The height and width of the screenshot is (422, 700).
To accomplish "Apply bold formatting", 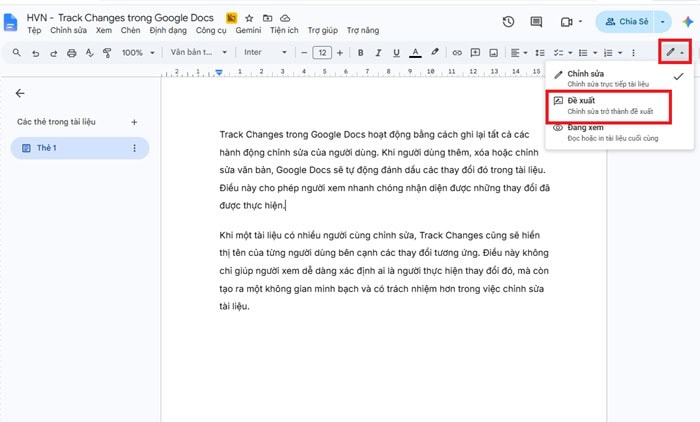I will coord(360,53).
